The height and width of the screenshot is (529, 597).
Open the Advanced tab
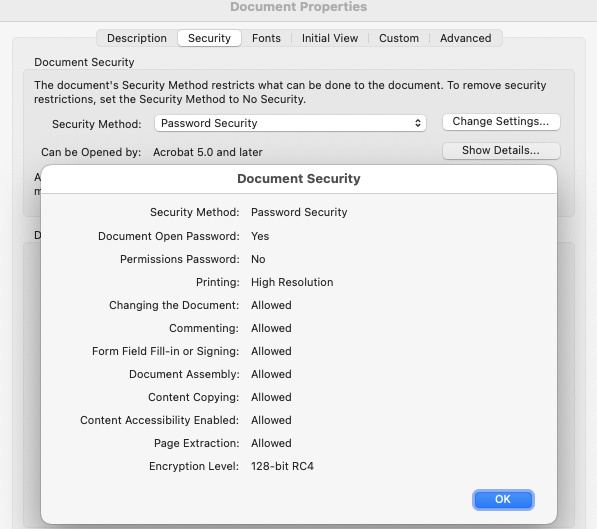pos(466,38)
